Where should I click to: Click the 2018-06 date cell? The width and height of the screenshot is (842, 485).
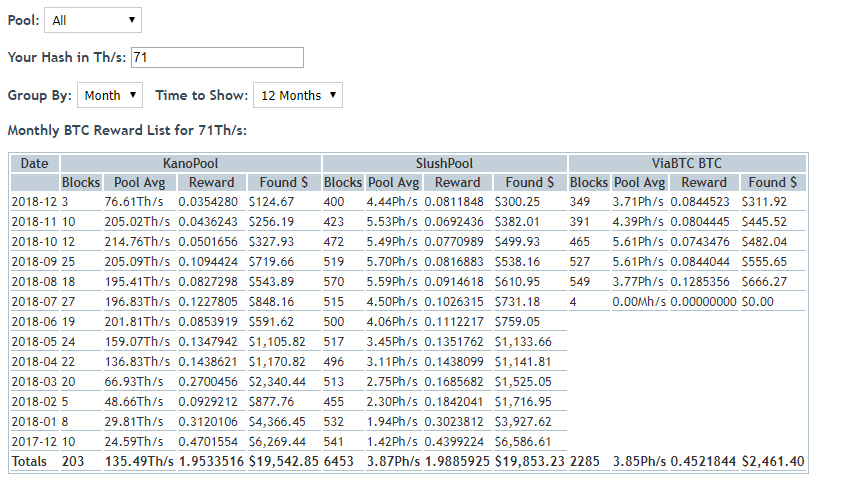pyautogui.click(x=34, y=322)
